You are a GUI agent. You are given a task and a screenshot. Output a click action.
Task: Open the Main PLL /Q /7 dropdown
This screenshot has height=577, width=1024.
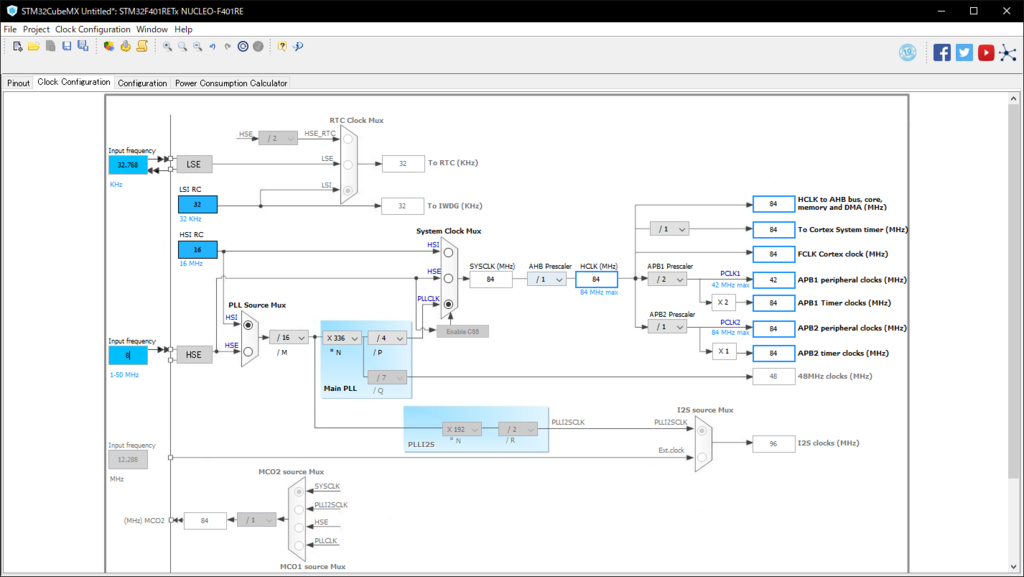(x=387, y=377)
